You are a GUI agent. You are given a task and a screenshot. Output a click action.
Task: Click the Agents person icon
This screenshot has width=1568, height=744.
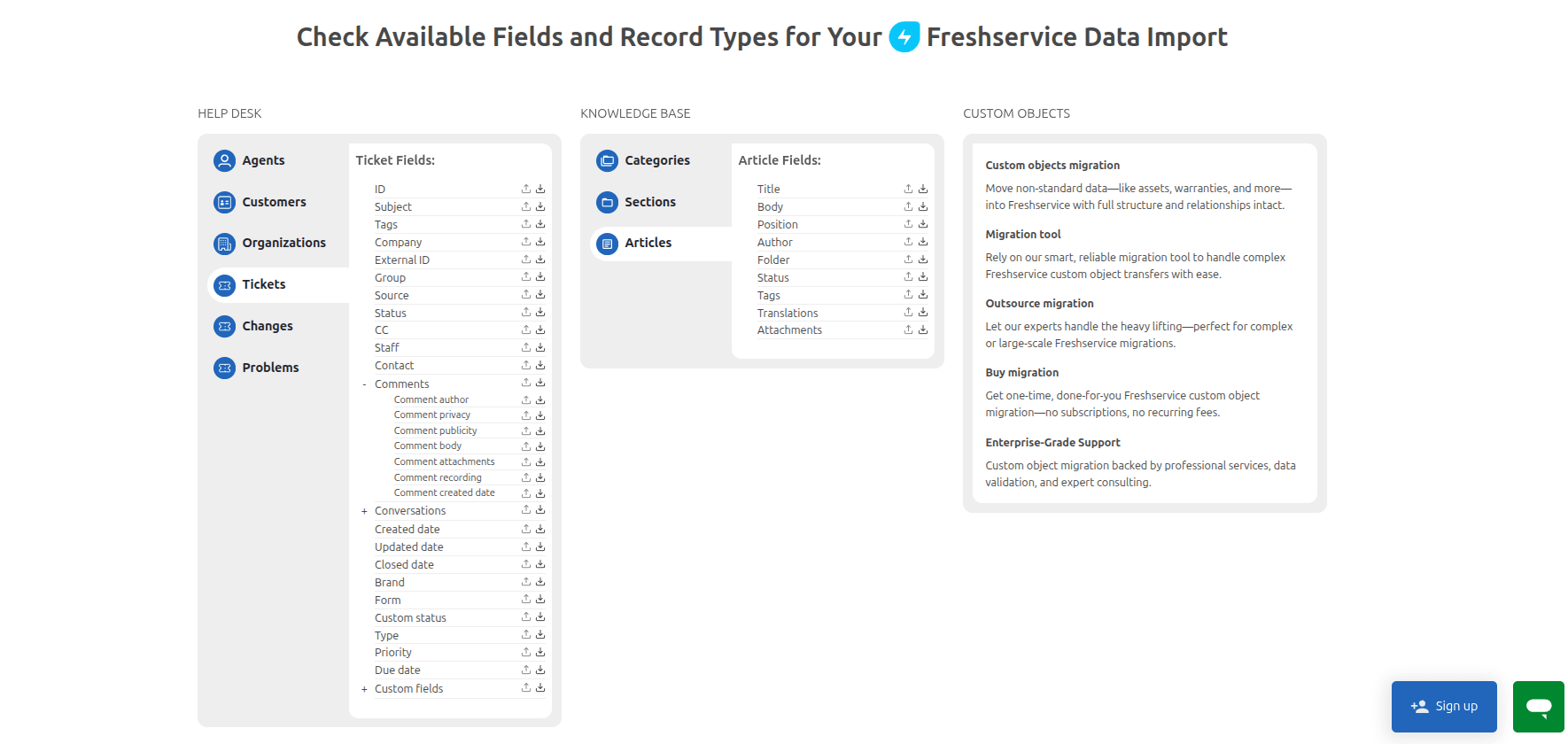(224, 160)
